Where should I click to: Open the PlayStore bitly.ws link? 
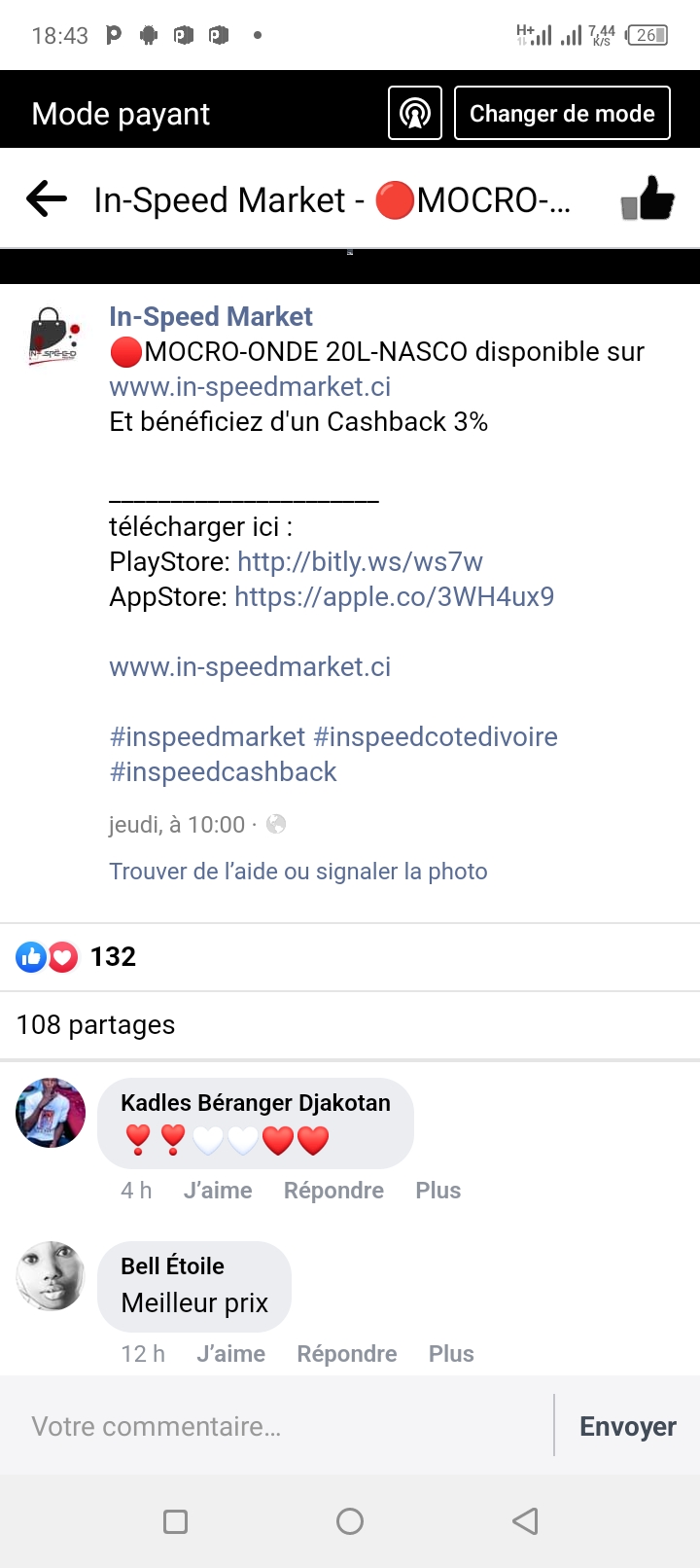(360, 562)
